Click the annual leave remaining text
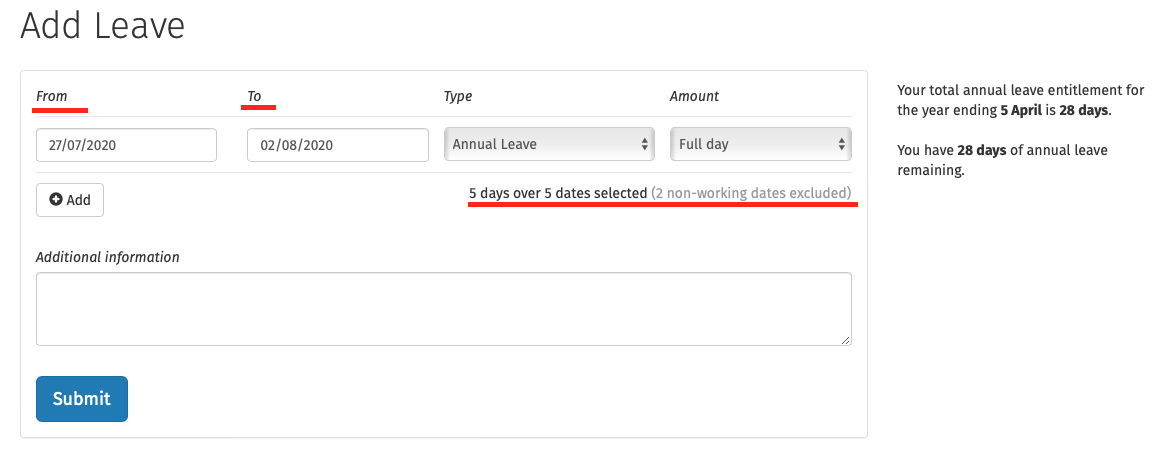Image resolution: width=1160 pixels, height=468 pixels. pyautogui.click(x=1002, y=160)
